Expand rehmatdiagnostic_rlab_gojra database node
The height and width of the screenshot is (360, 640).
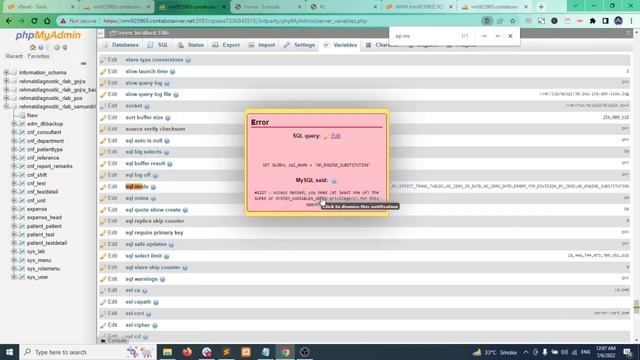coord(6,81)
